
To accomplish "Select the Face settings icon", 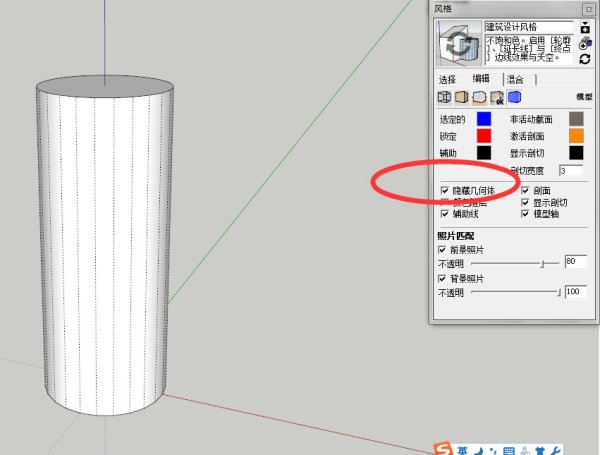I will [462, 97].
